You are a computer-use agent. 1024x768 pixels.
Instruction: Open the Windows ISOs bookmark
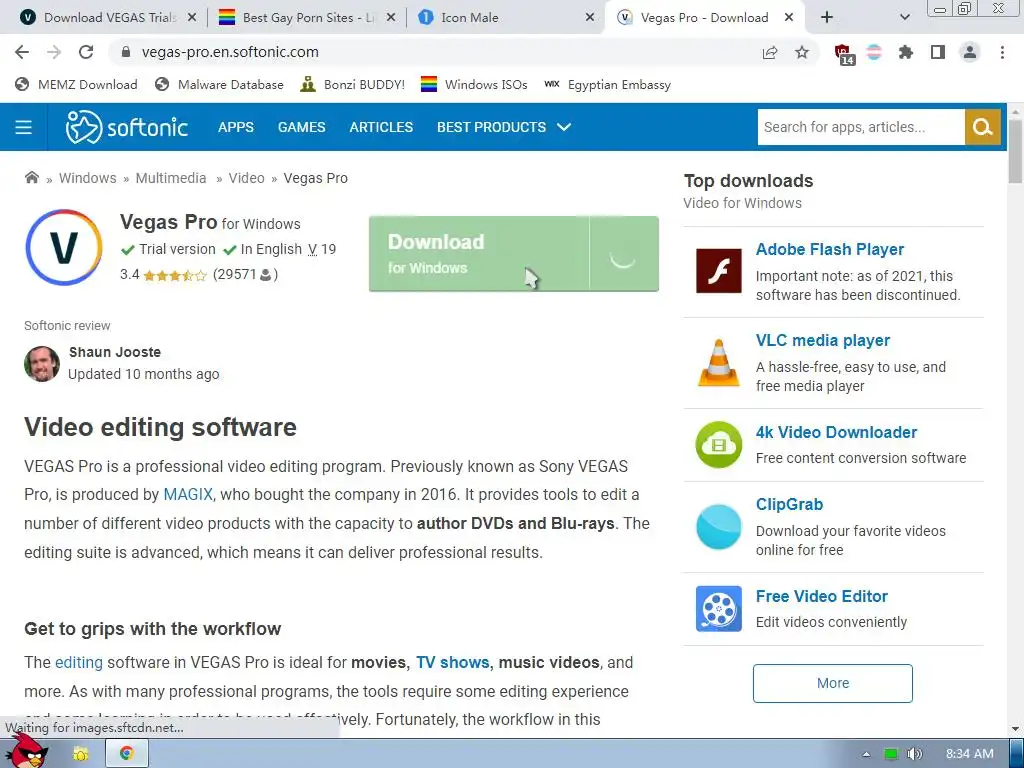pyautogui.click(x=473, y=84)
